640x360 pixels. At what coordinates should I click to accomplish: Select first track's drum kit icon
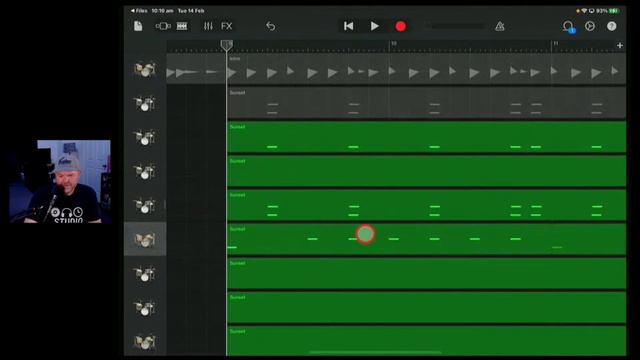144,69
